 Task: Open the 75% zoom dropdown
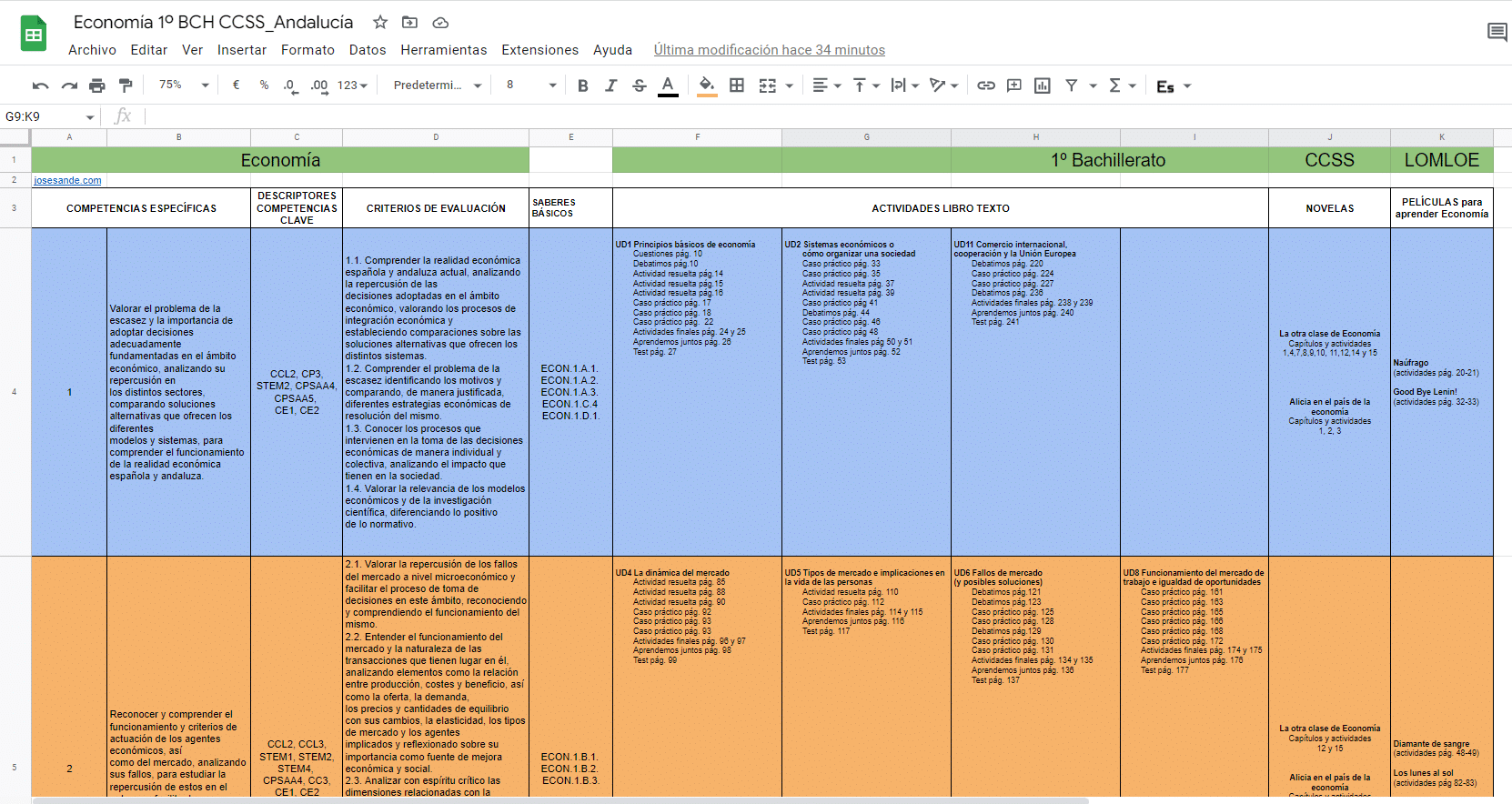pos(184,85)
